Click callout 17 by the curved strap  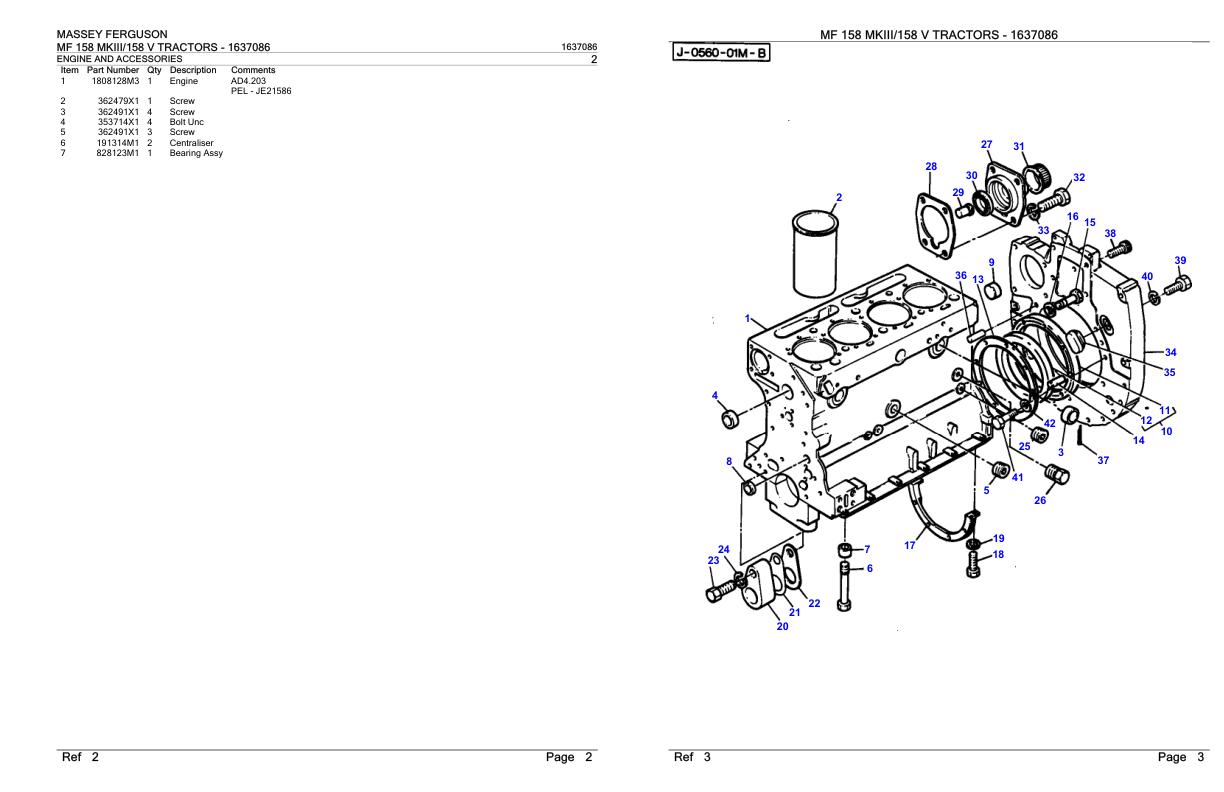pos(910,546)
